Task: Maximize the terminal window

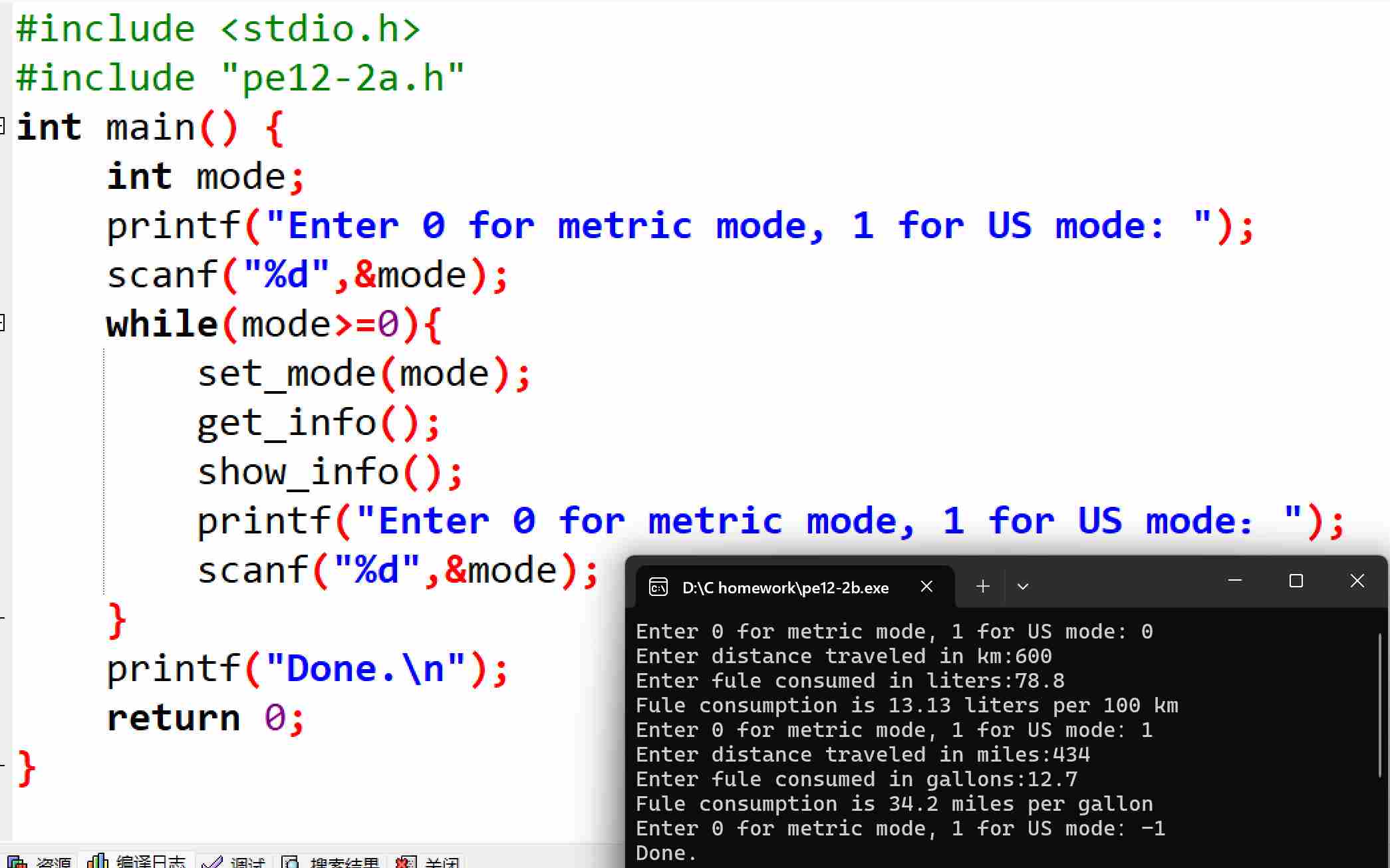Action: 1296,581
